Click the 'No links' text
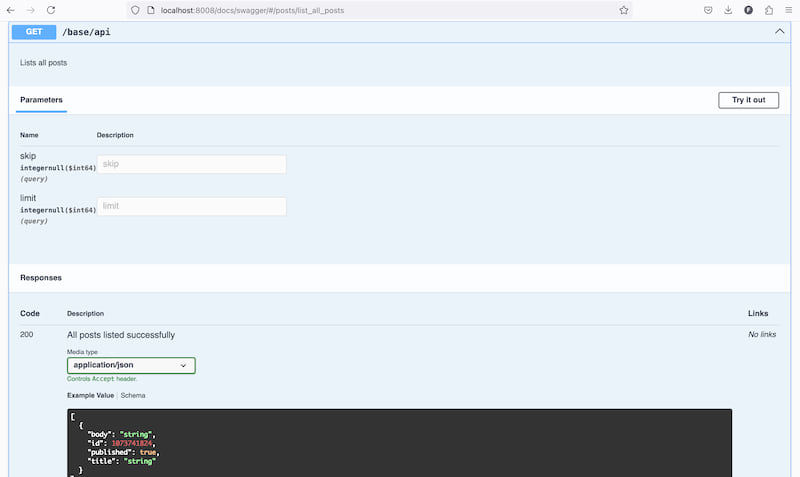This screenshot has width=800, height=477. (x=762, y=334)
